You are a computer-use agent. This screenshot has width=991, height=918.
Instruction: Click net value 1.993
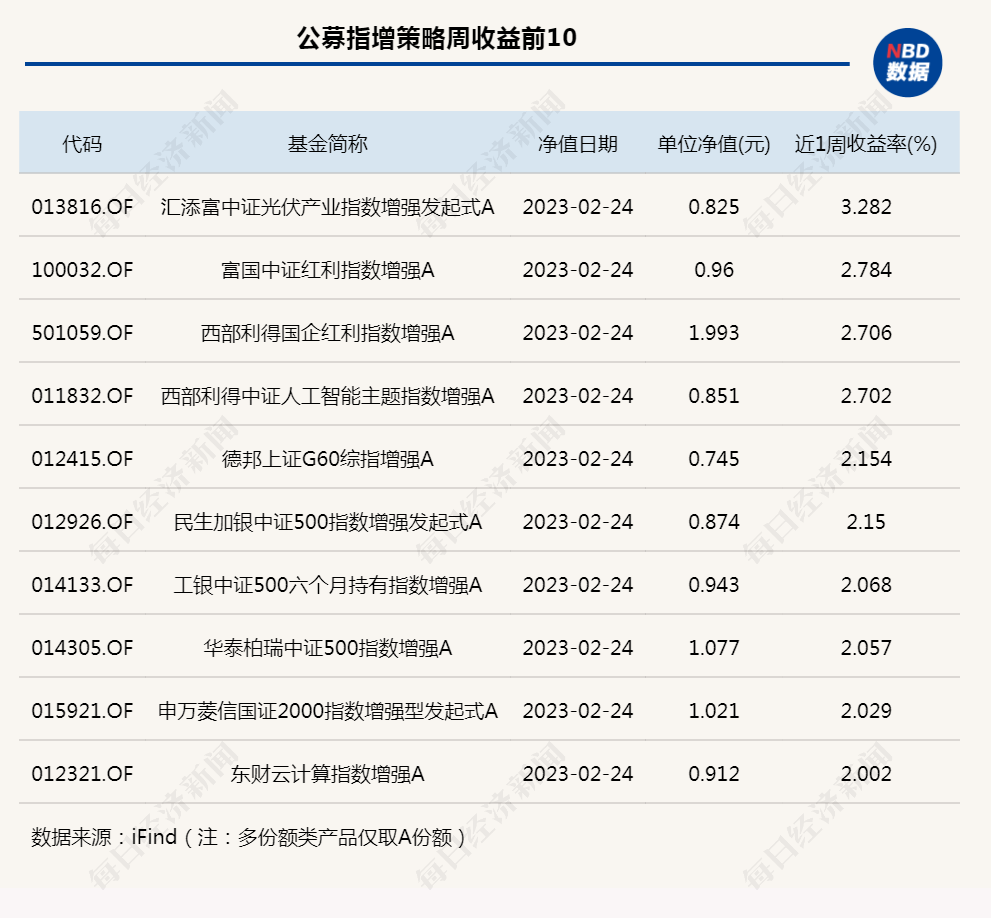click(714, 333)
